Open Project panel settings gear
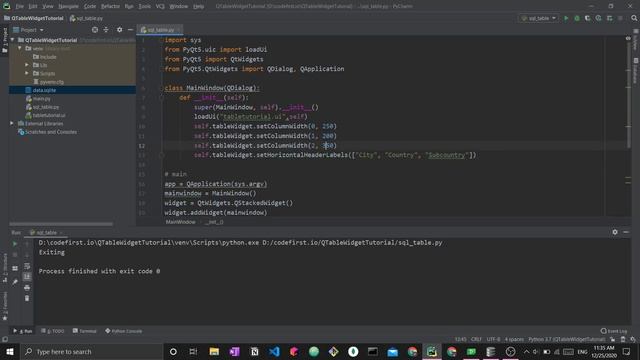 click(119, 30)
